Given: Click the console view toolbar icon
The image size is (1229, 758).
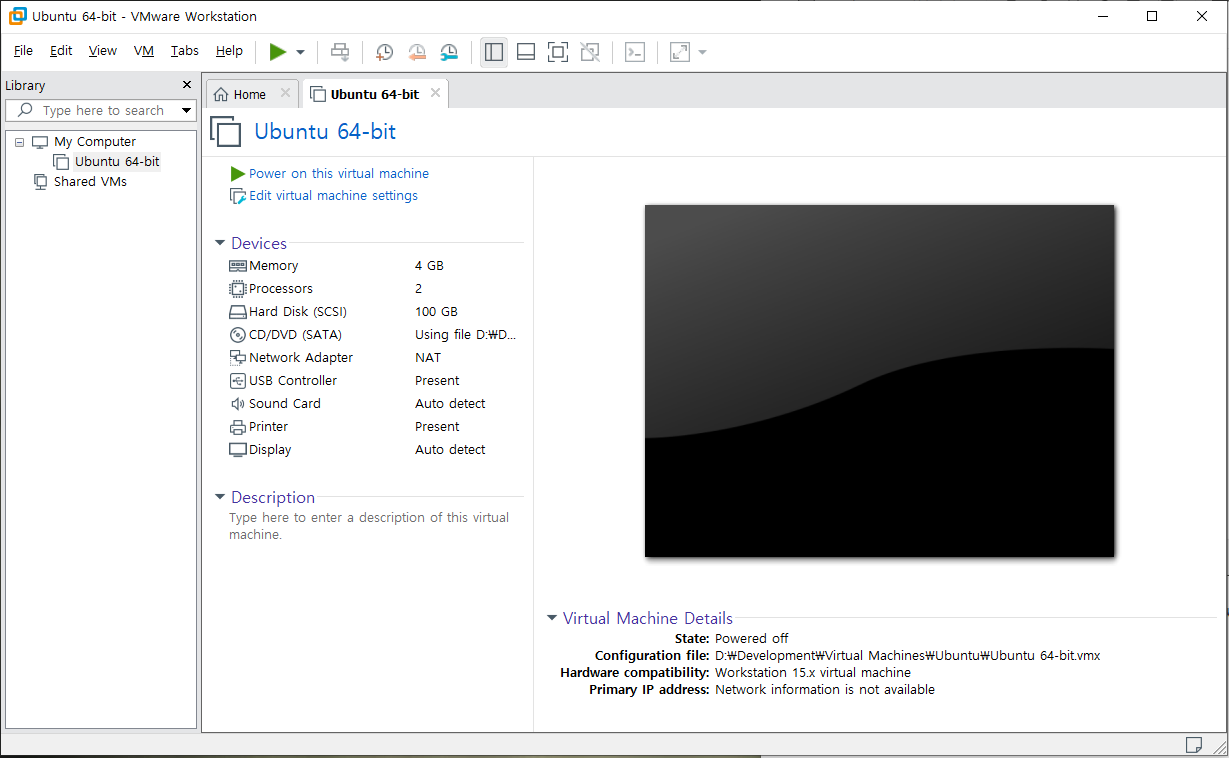Looking at the screenshot, I should 635,52.
